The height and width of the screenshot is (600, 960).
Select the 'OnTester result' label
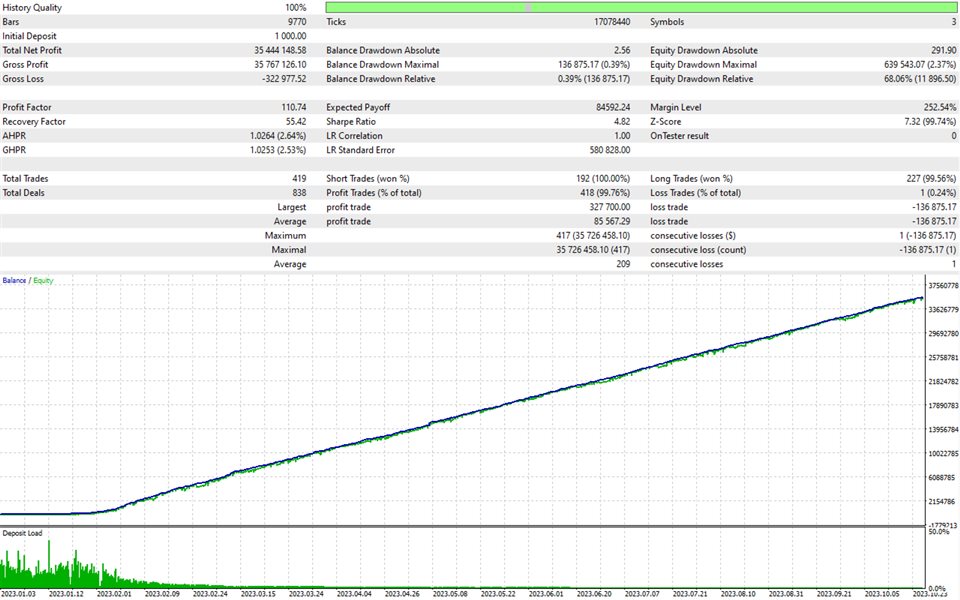point(680,135)
